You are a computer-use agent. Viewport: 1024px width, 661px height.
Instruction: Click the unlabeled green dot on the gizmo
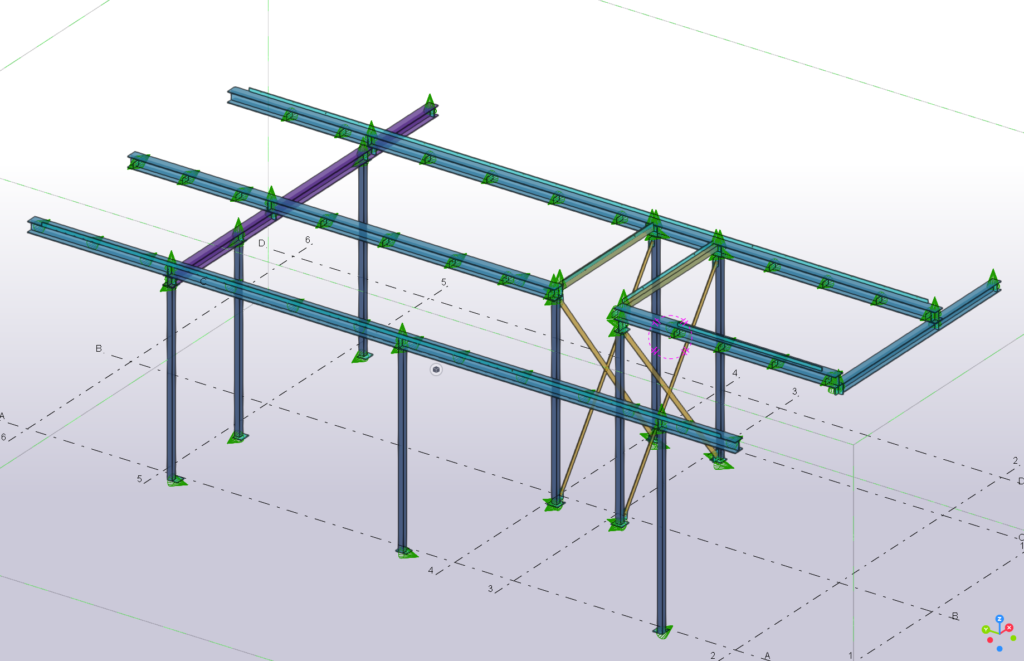[x=1012, y=638]
